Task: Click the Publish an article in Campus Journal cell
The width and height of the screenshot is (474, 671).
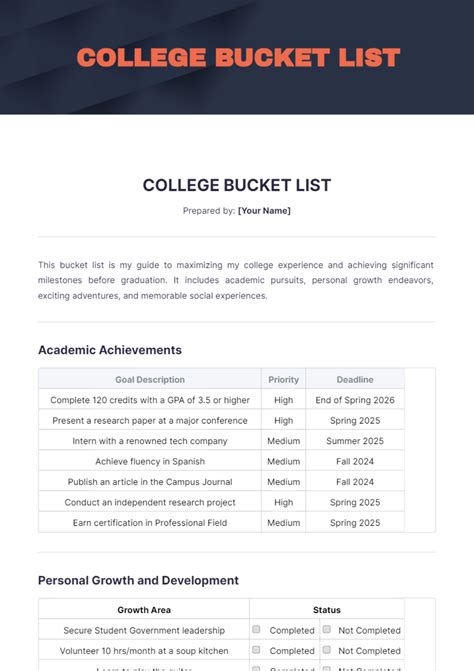Action: pyautogui.click(x=150, y=482)
